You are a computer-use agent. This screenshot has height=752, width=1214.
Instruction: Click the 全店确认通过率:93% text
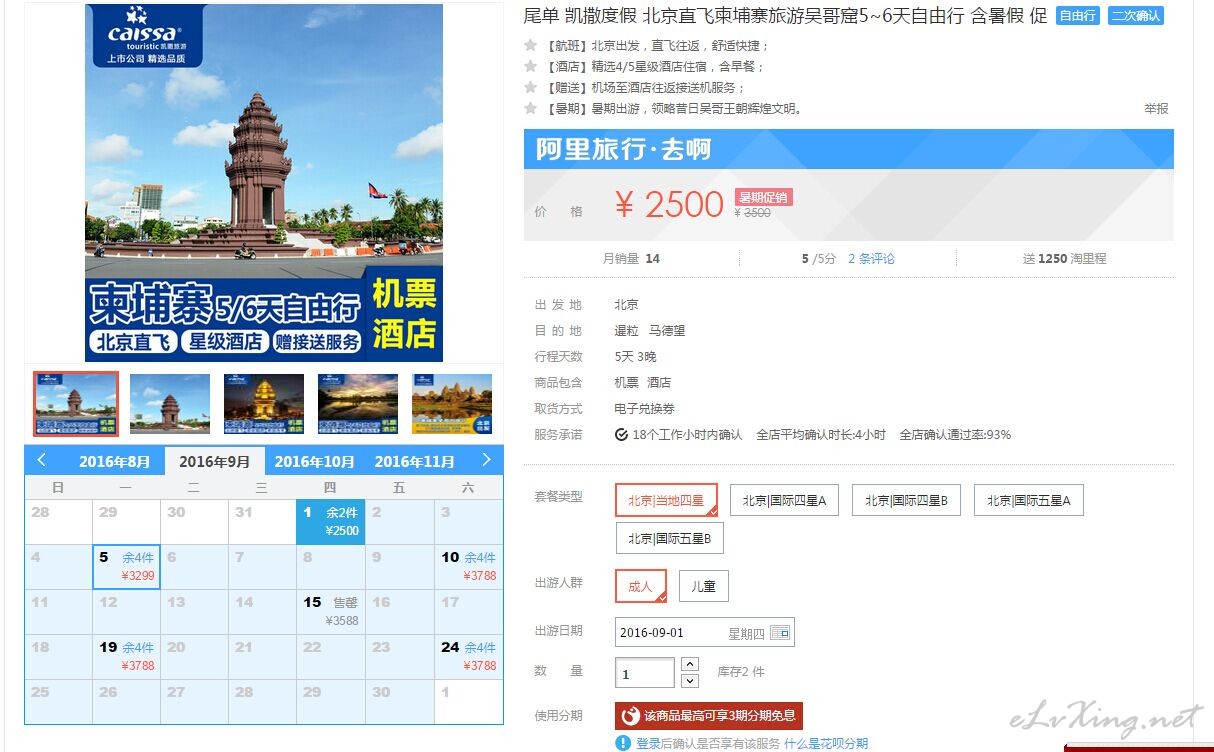pos(955,434)
